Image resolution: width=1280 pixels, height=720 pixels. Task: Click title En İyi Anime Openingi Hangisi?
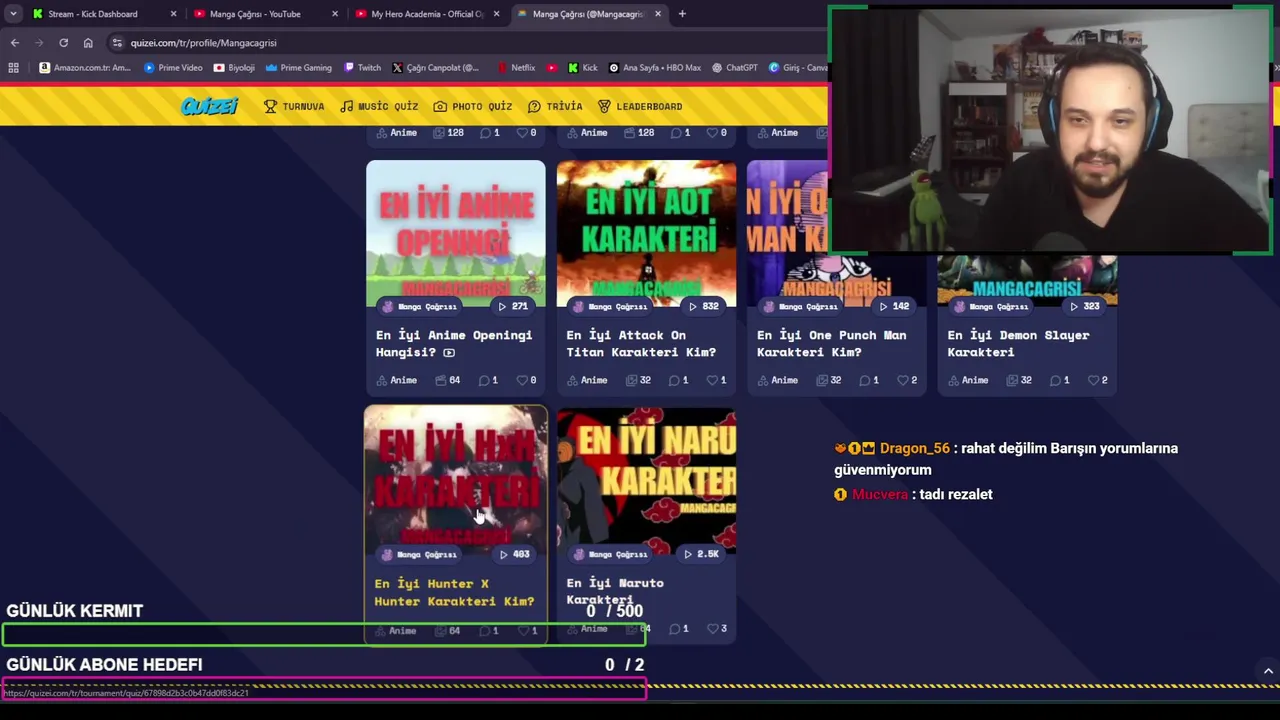(x=454, y=343)
